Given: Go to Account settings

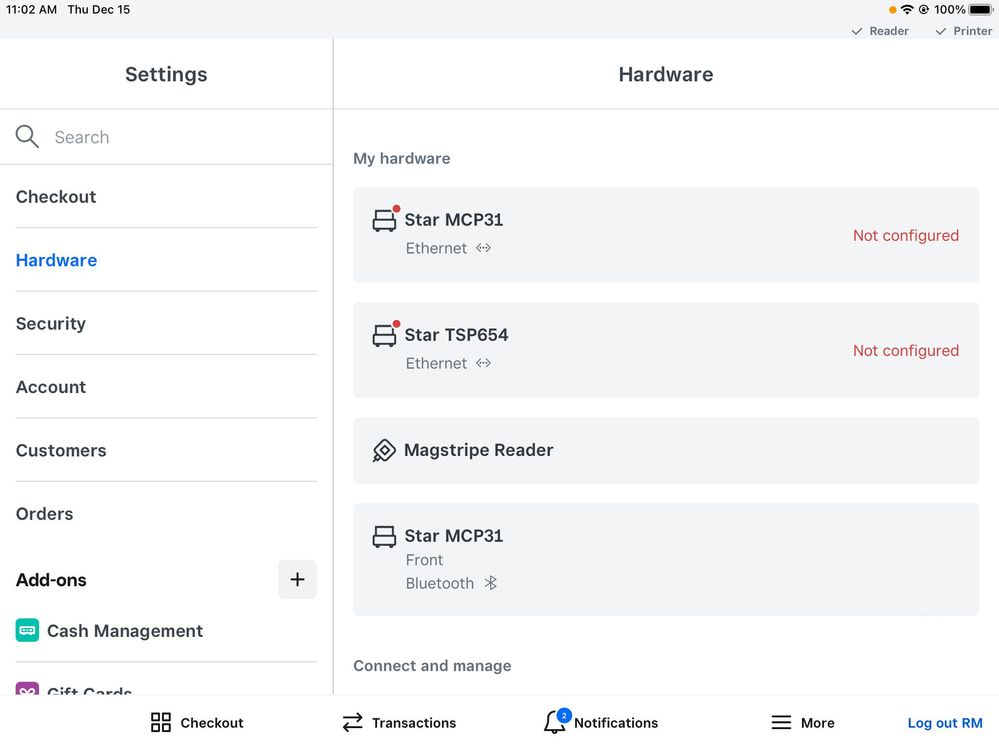Looking at the screenshot, I should 166,387.
